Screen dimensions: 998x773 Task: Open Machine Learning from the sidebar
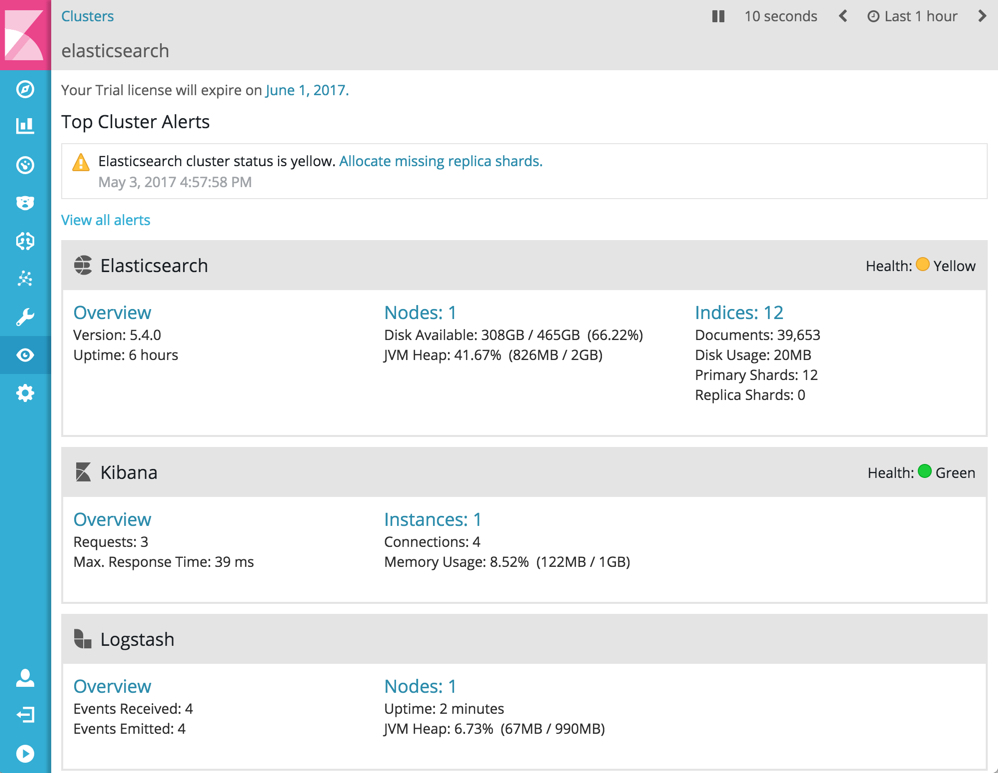(25, 241)
